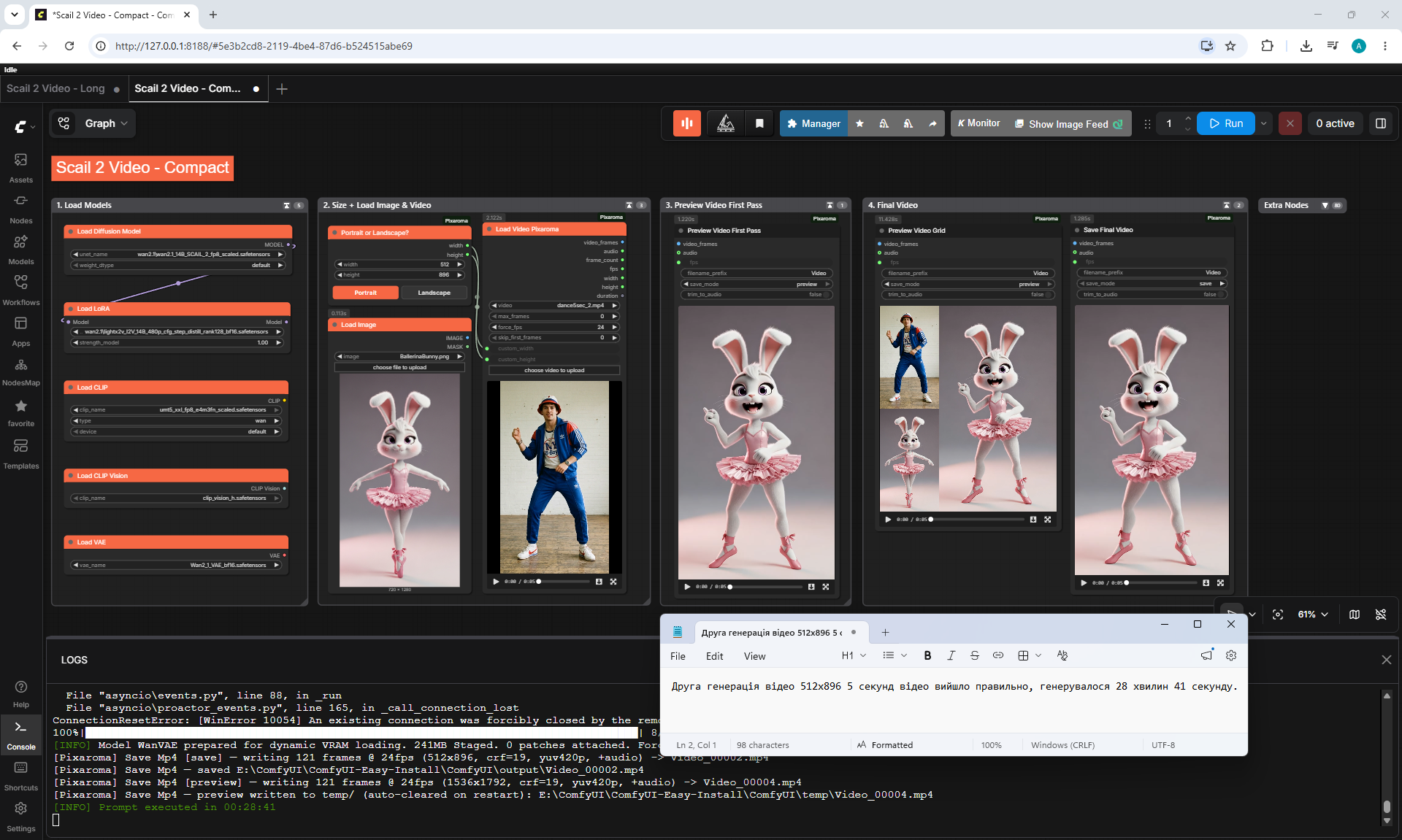Insert a link in Notepad toolbar

coord(997,655)
